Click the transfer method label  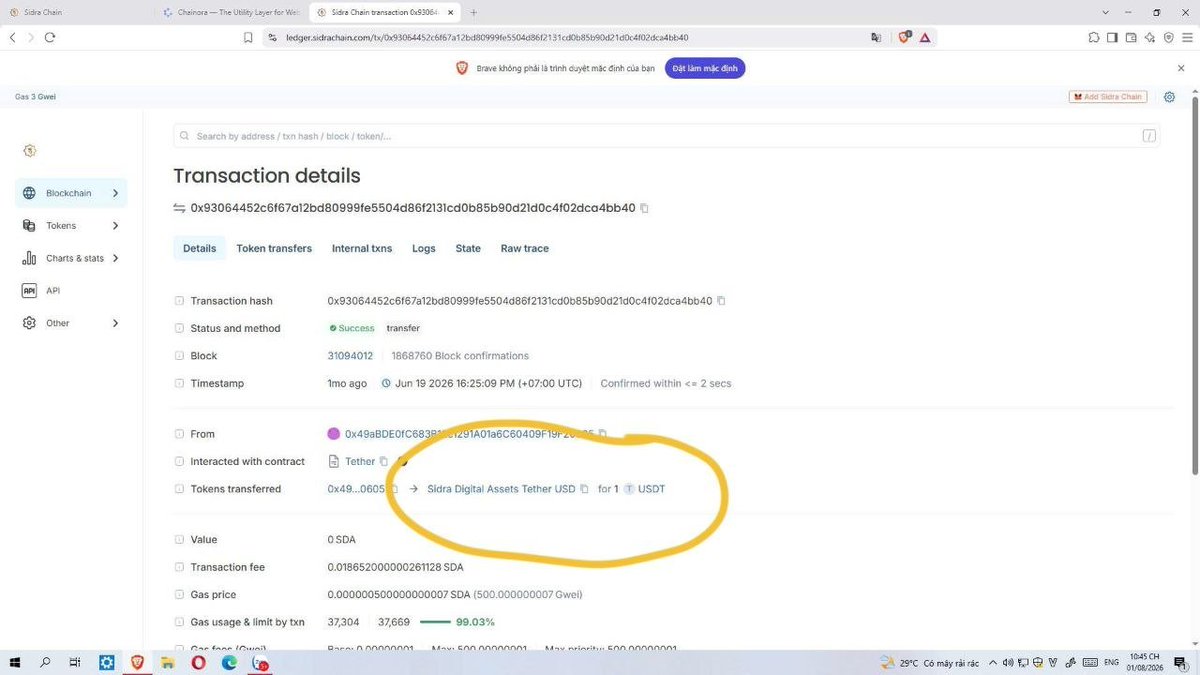(x=403, y=328)
